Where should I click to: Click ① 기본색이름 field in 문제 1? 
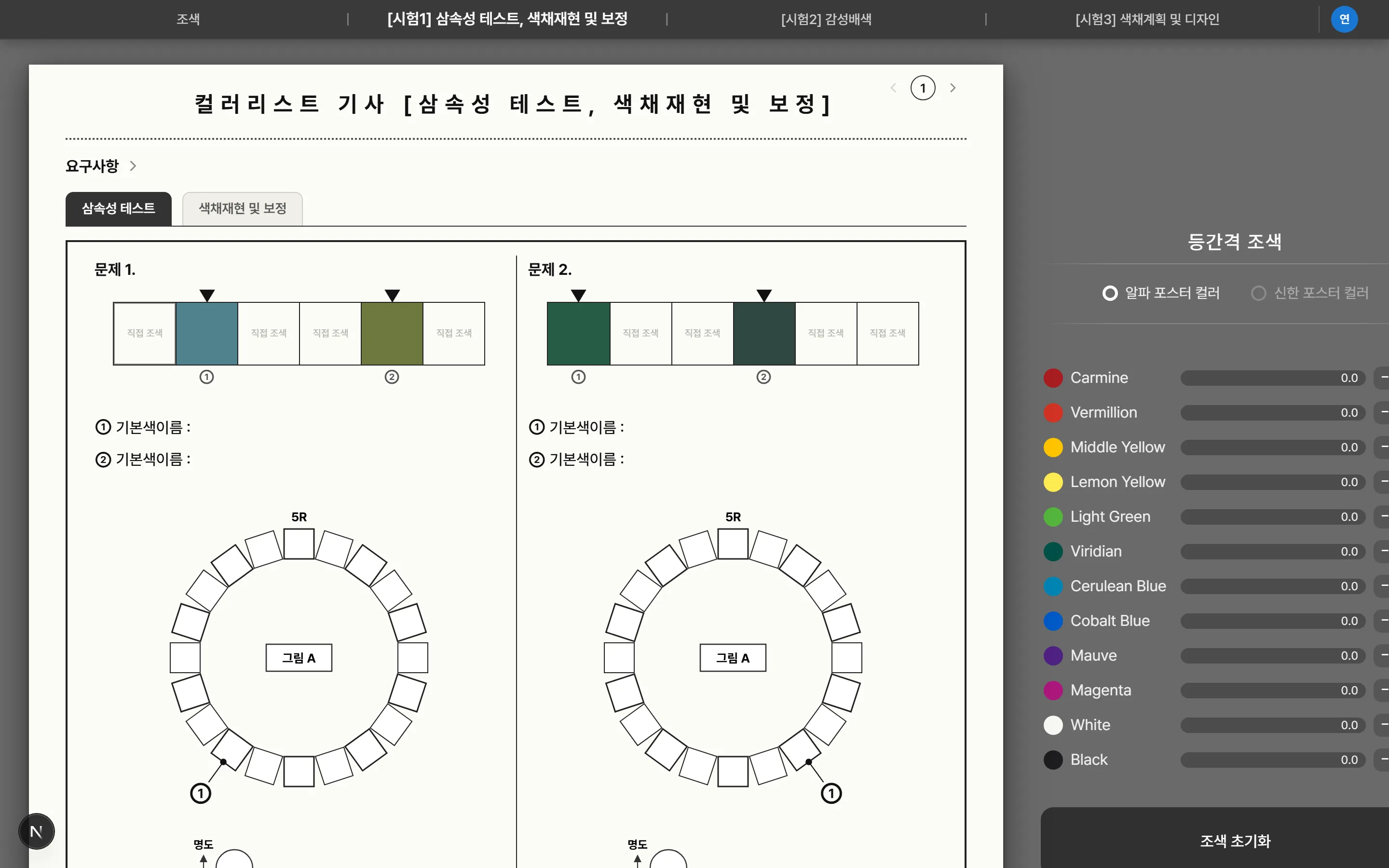tap(143, 427)
